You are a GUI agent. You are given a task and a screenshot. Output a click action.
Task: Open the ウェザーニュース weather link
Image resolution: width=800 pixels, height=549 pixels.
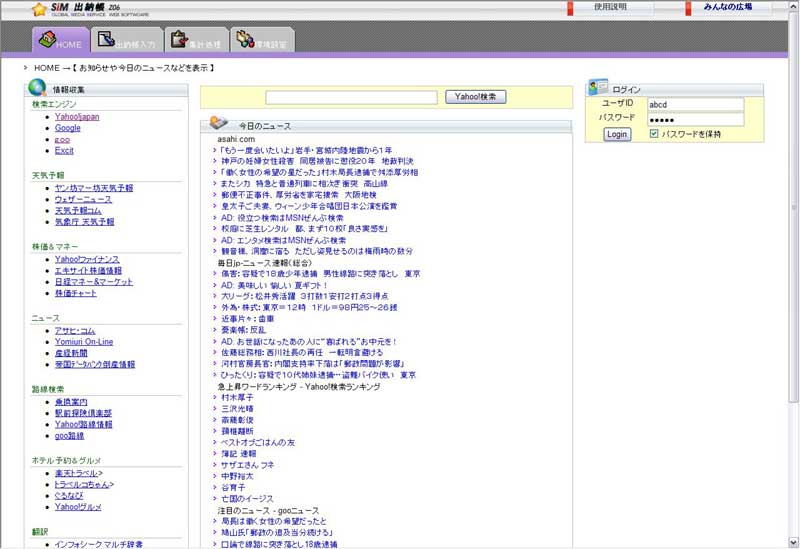83,199
